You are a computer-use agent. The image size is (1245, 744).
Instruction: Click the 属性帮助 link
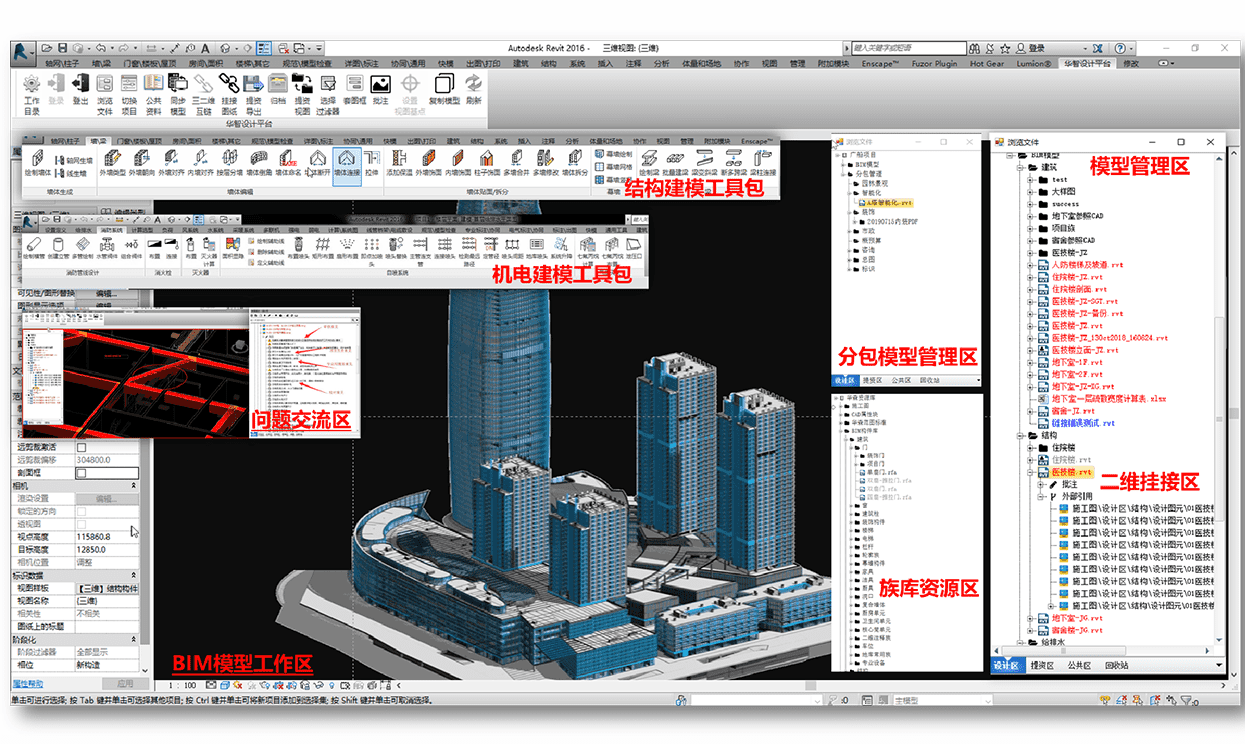coord(26,684)
